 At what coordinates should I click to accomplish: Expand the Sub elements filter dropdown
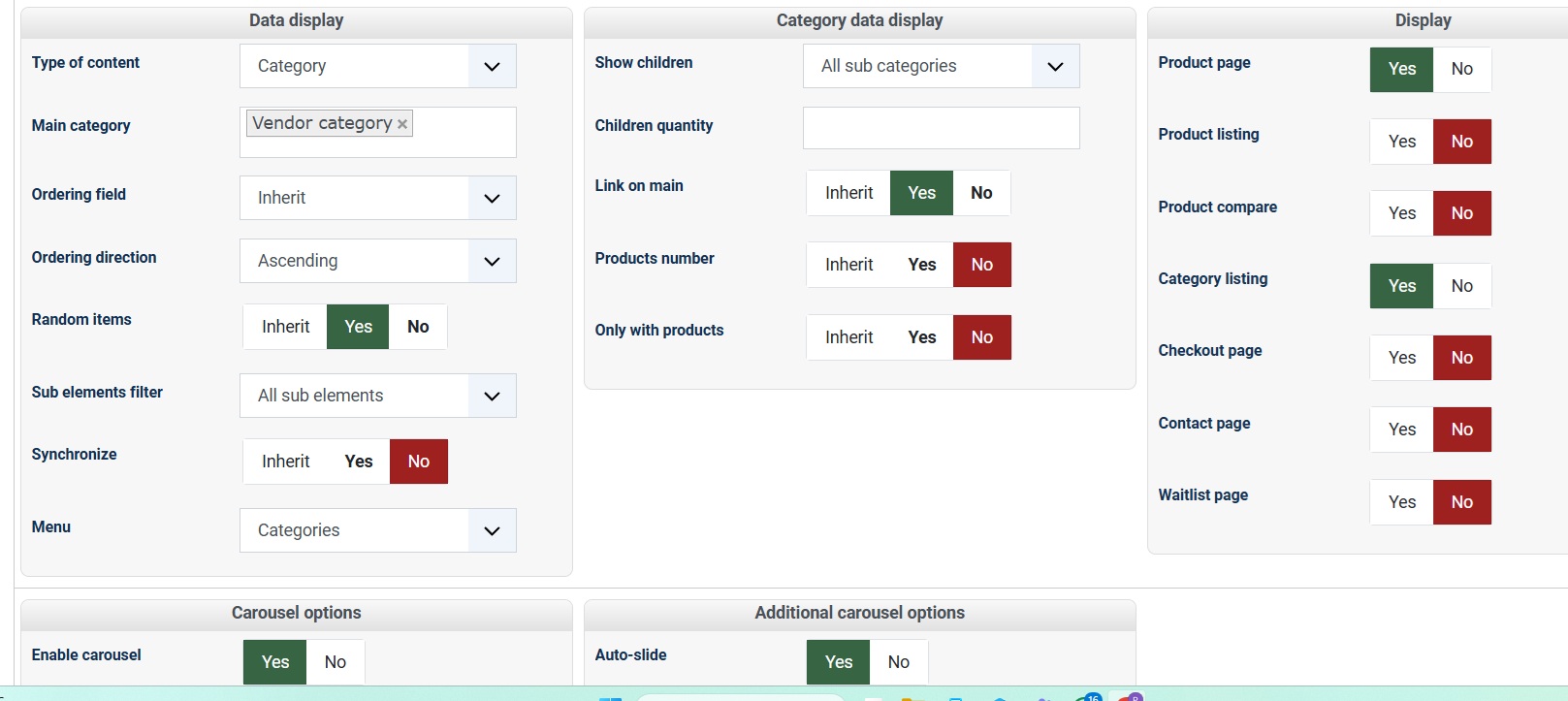[492, 396]
